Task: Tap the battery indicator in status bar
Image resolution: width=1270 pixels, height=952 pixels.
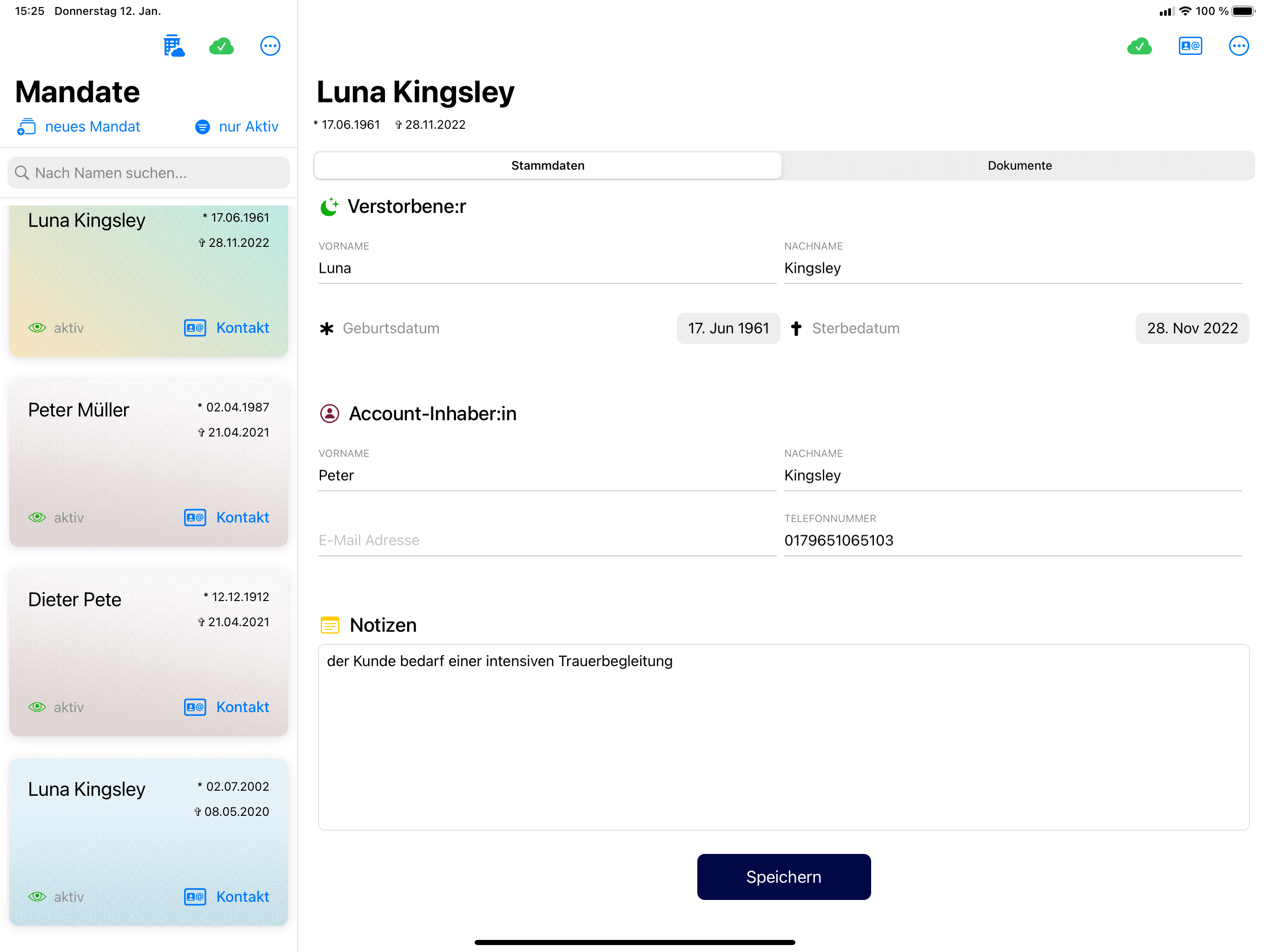Action: tap(1244, 11)
